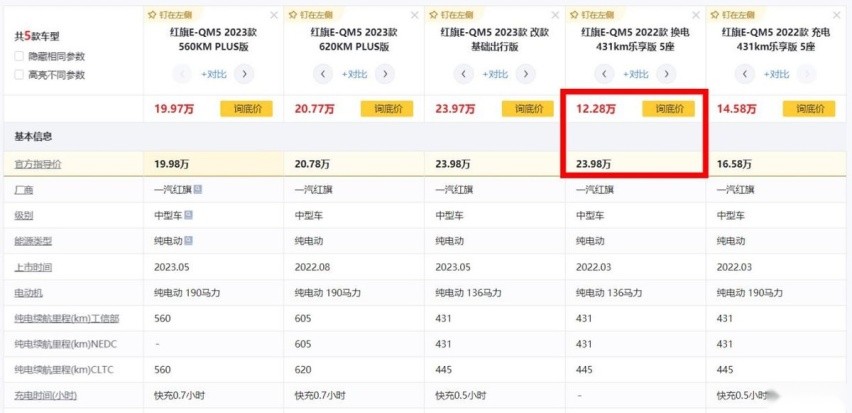Move the 改款 基础出行版 column left with its arrow
This screenshot has height=413, width=852.
[463, 73]
